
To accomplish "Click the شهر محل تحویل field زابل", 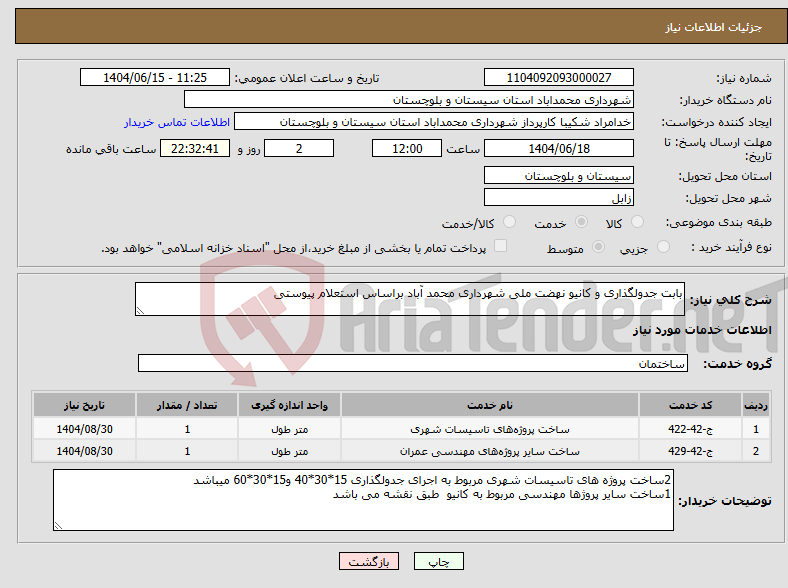I will (559, 197).
